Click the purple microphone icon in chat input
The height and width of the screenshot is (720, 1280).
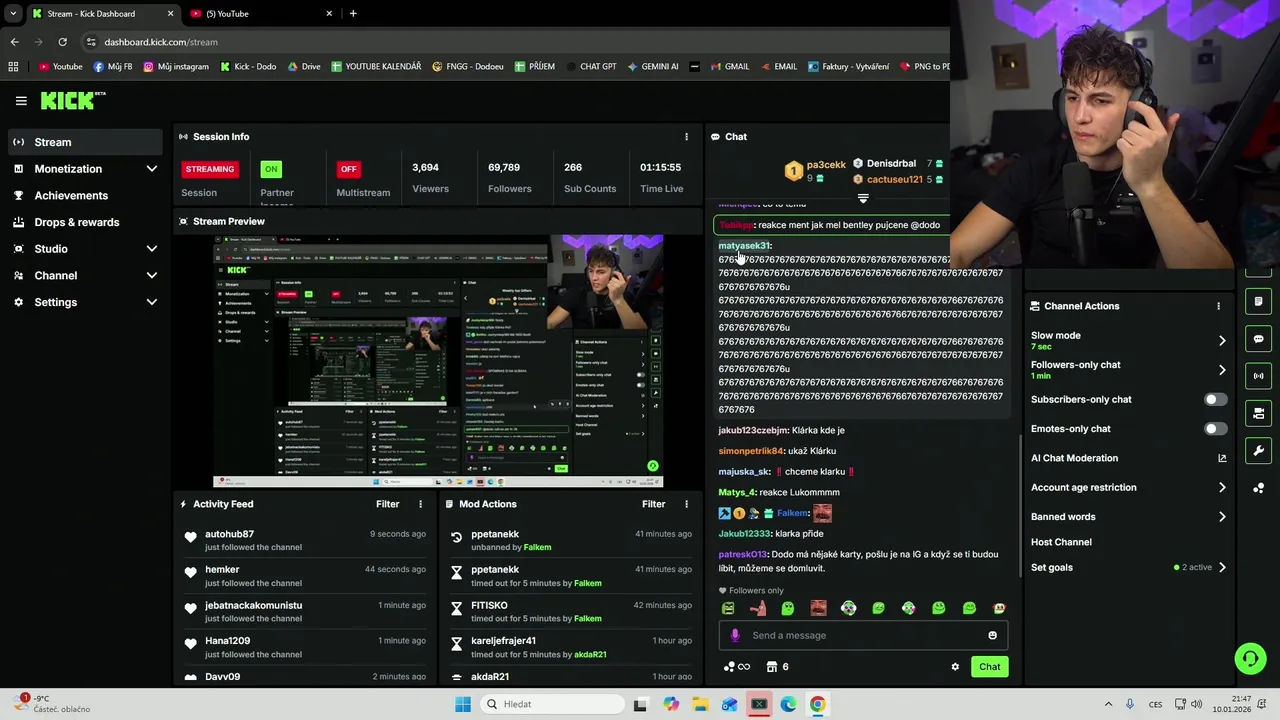pos(735,635)
